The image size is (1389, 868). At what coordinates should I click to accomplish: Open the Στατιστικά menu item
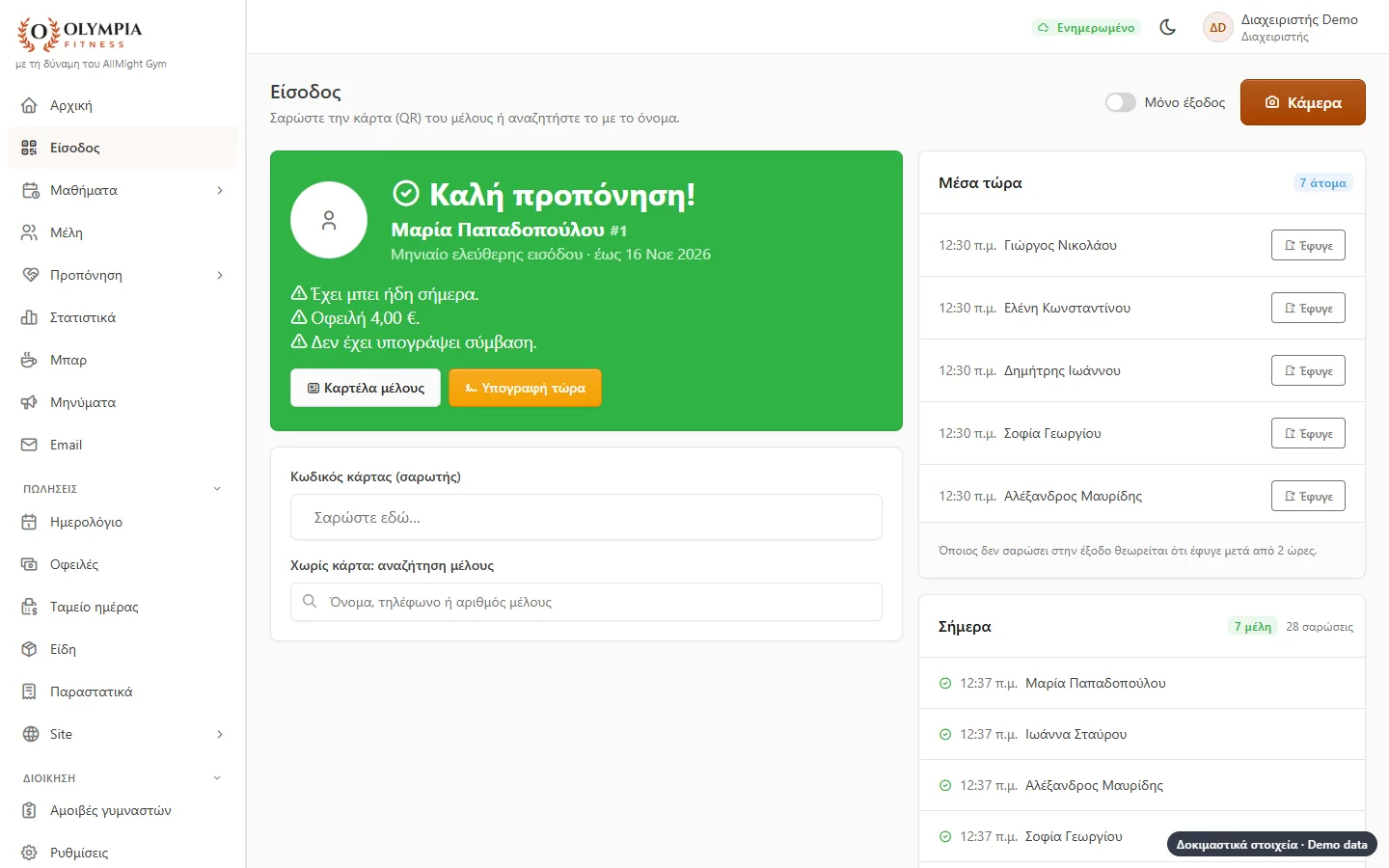(x=123, y=317)
